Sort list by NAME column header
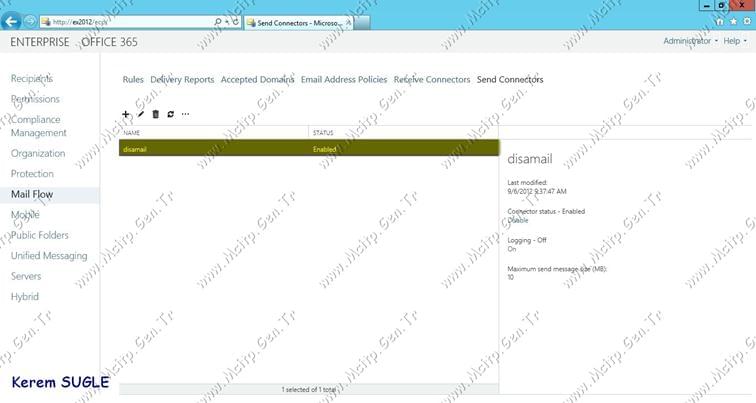This screenshot has height=403, width=756. point(214,133)
